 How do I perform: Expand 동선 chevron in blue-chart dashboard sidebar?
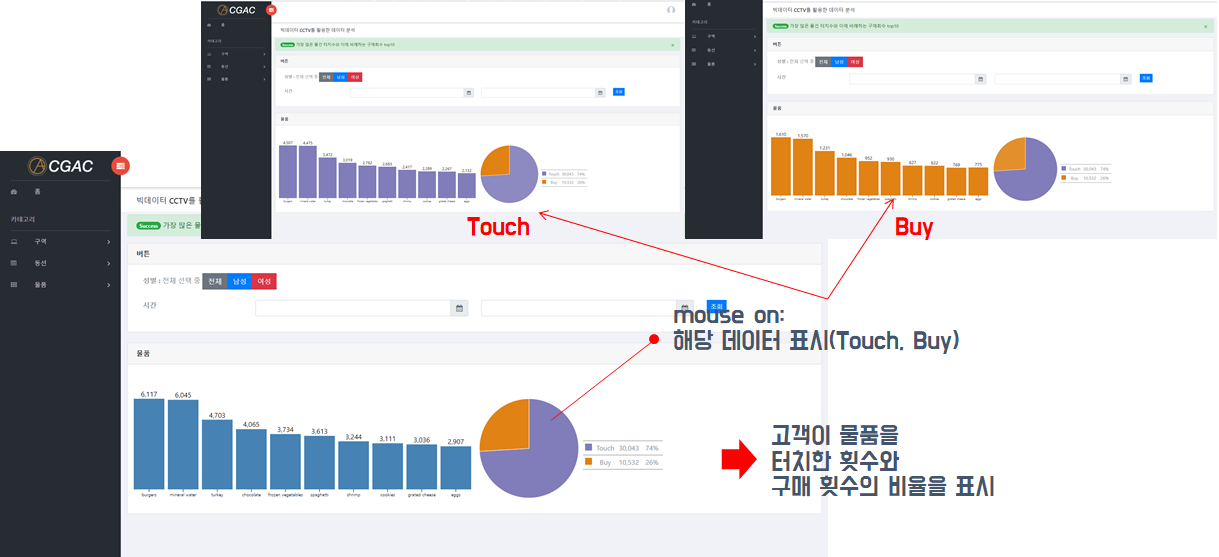[109, 264]
